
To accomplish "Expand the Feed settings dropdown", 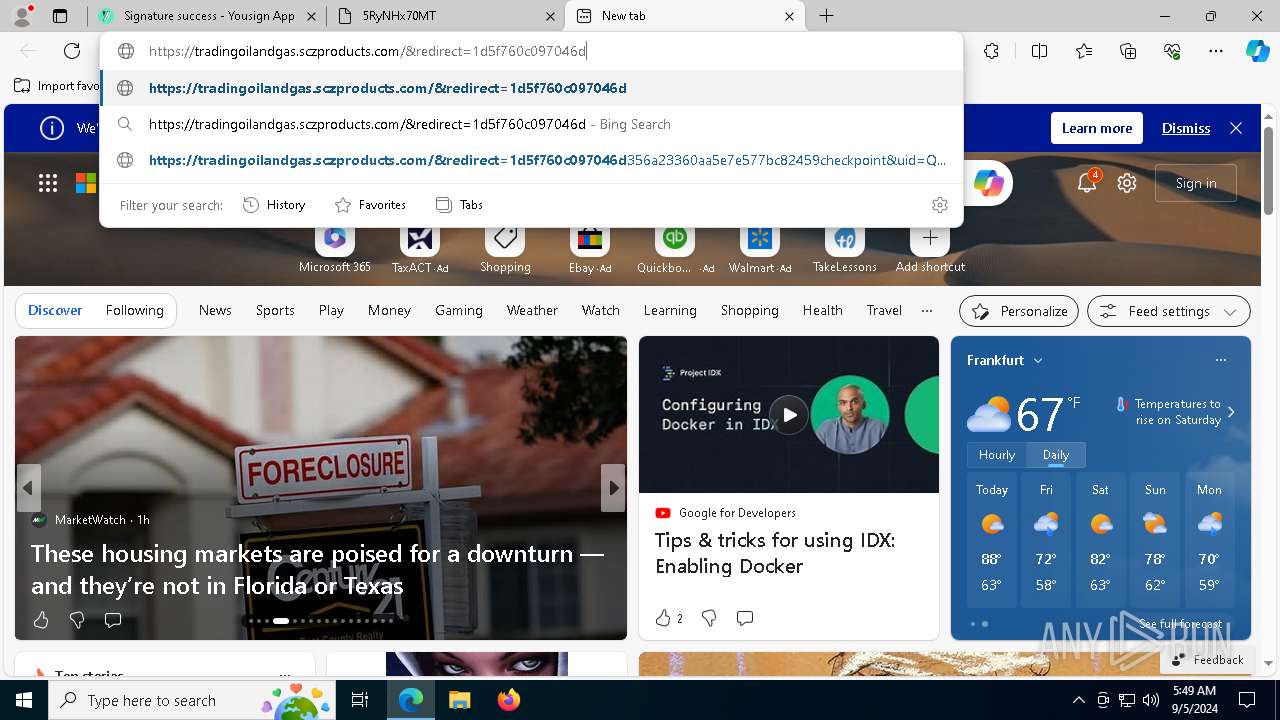I will click(1168, 311).
